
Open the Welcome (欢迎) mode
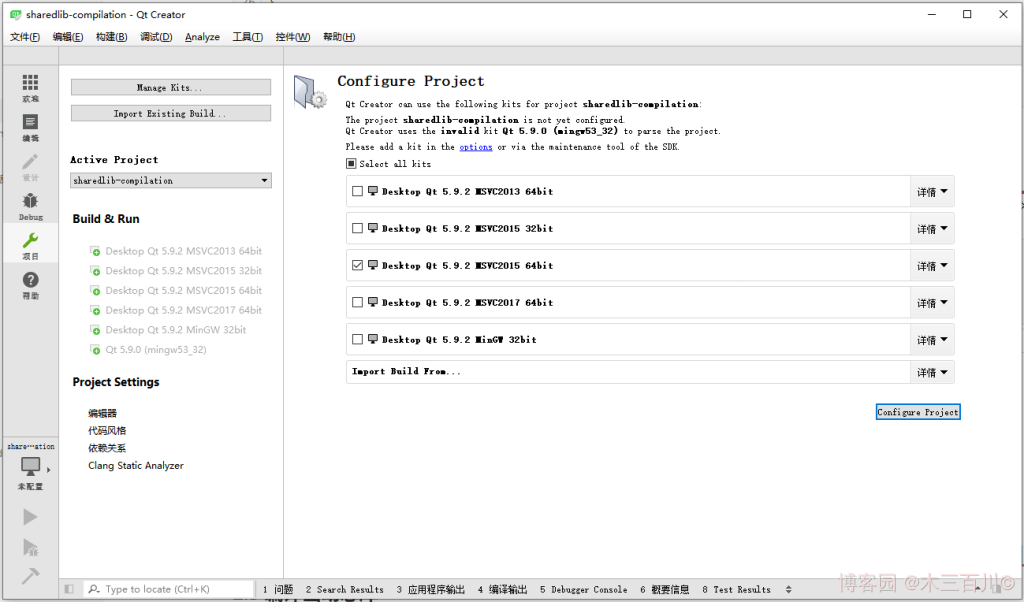click(x=30, y=88)
